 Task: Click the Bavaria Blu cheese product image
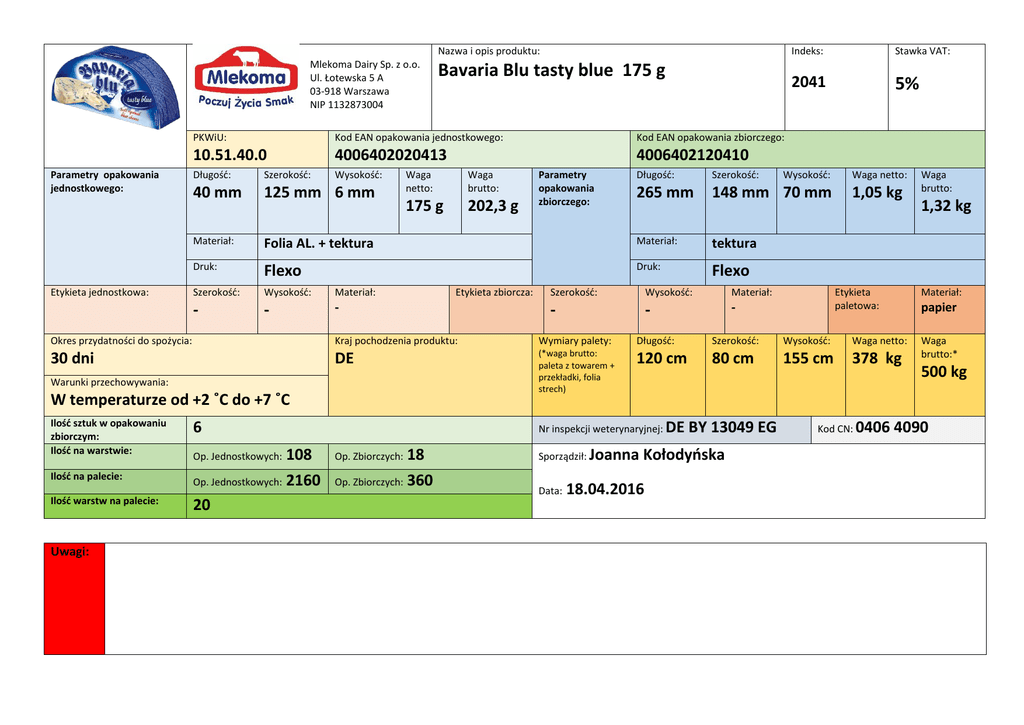(x=115, y=88)
